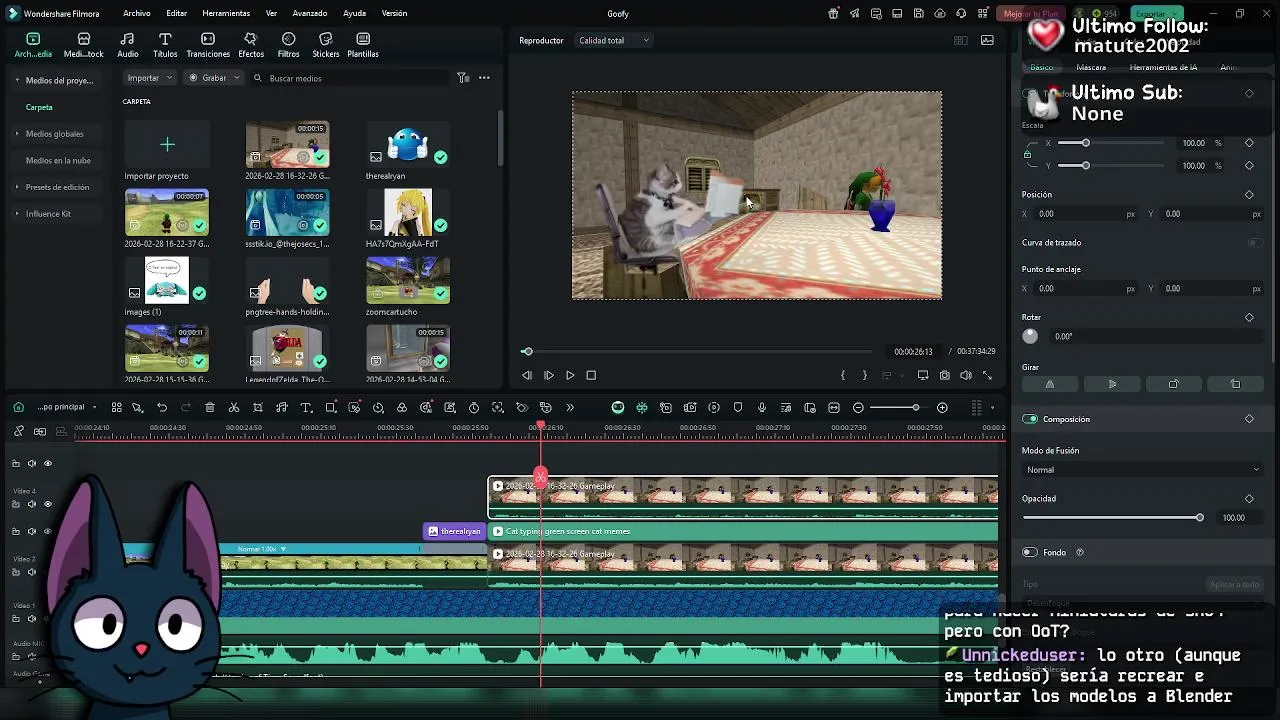
Task: Click the zoom in plus on timeline
Action: pos(942,408)
